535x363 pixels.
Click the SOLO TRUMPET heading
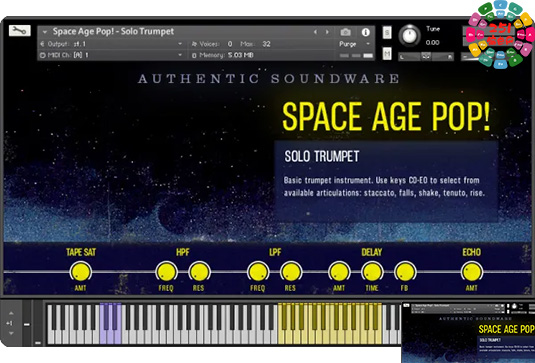click(x=322, y=156)
